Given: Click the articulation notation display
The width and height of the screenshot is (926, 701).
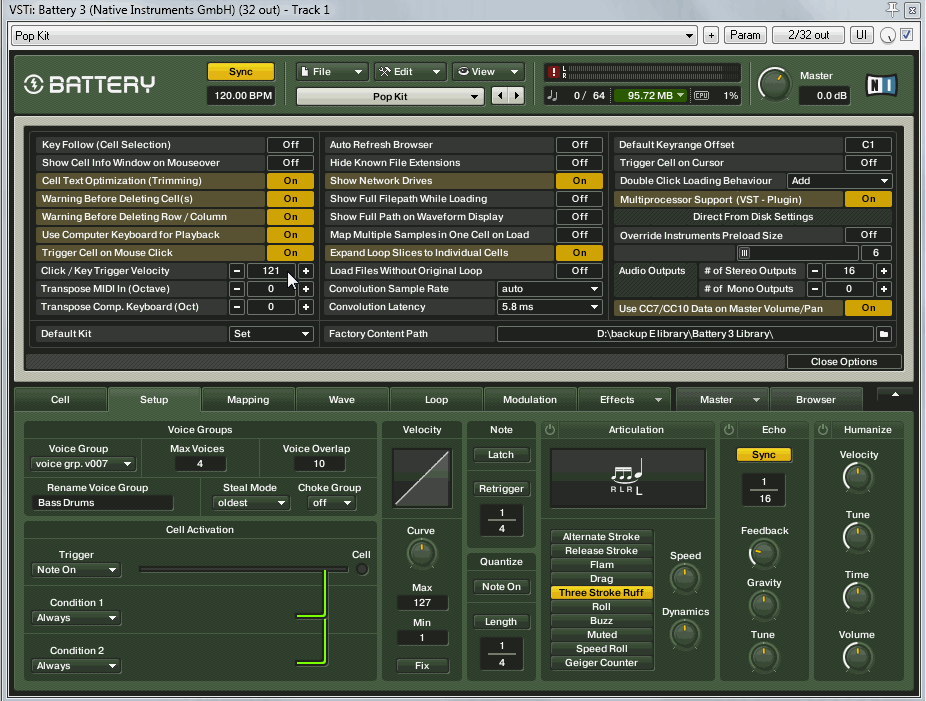Looking at the screenshot, I should pyautogui.click(x=628, y=478).
